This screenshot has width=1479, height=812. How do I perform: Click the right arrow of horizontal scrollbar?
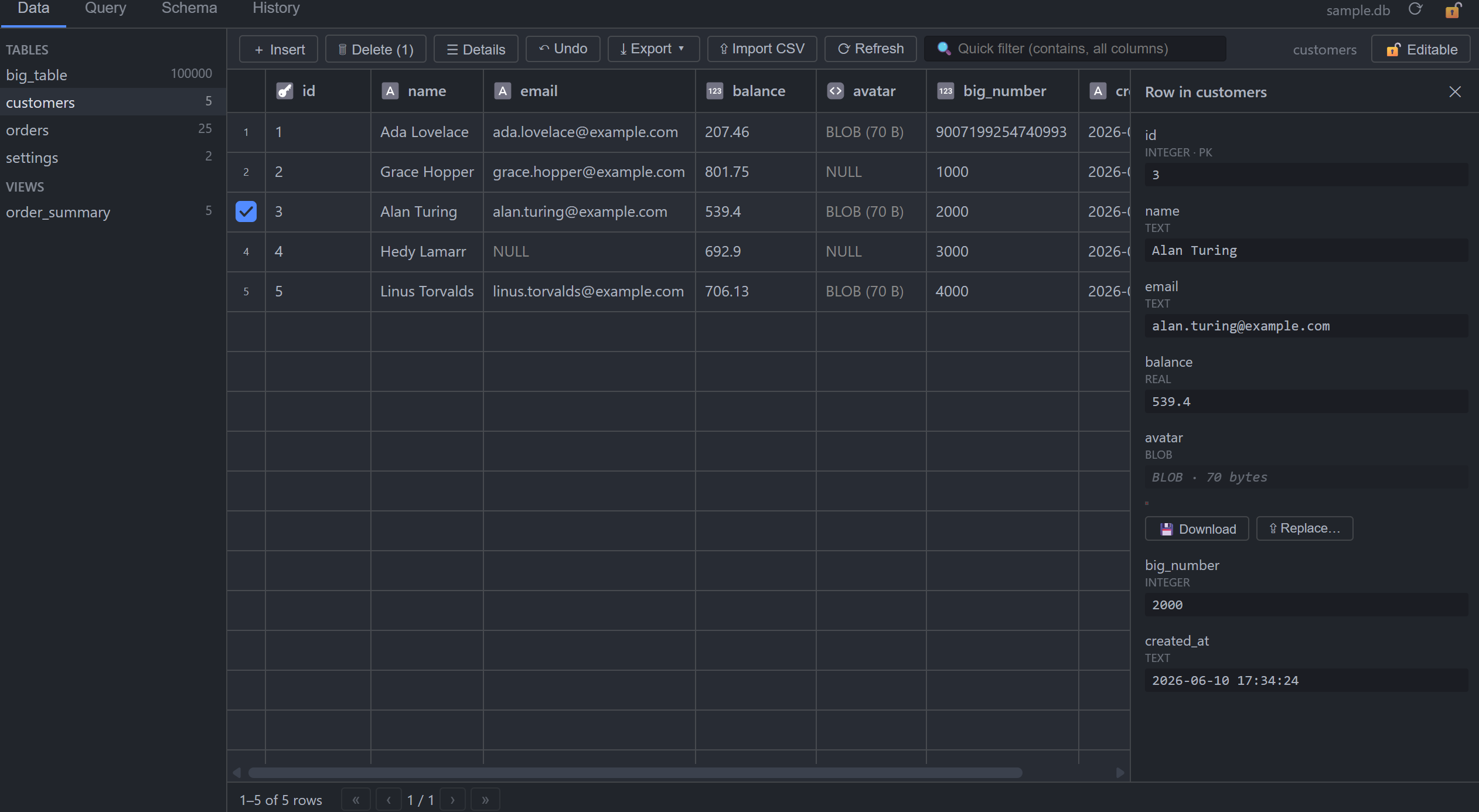click(x=1120, y=773)
